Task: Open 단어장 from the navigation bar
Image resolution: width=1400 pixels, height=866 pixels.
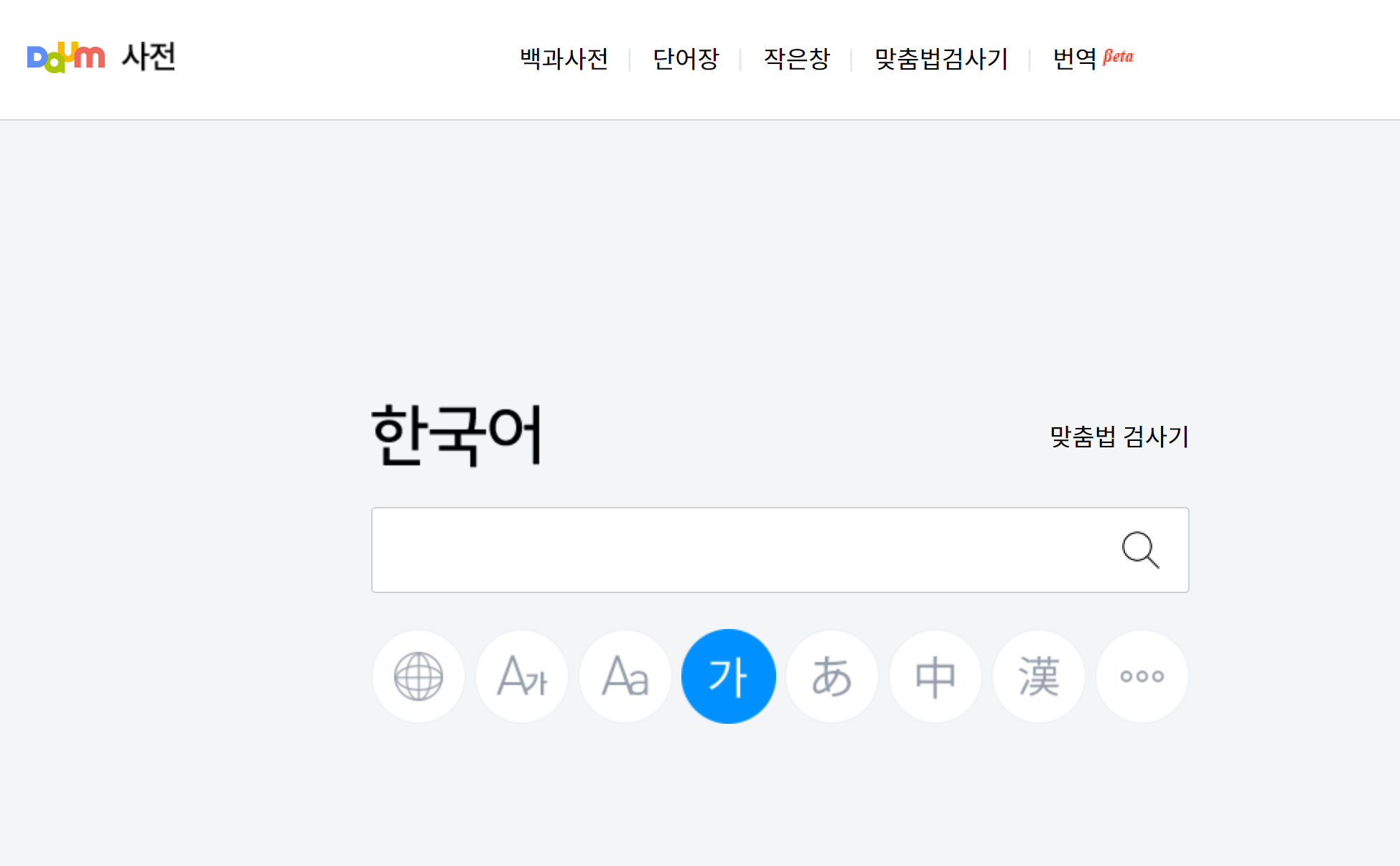Action: tap(686, 60)
